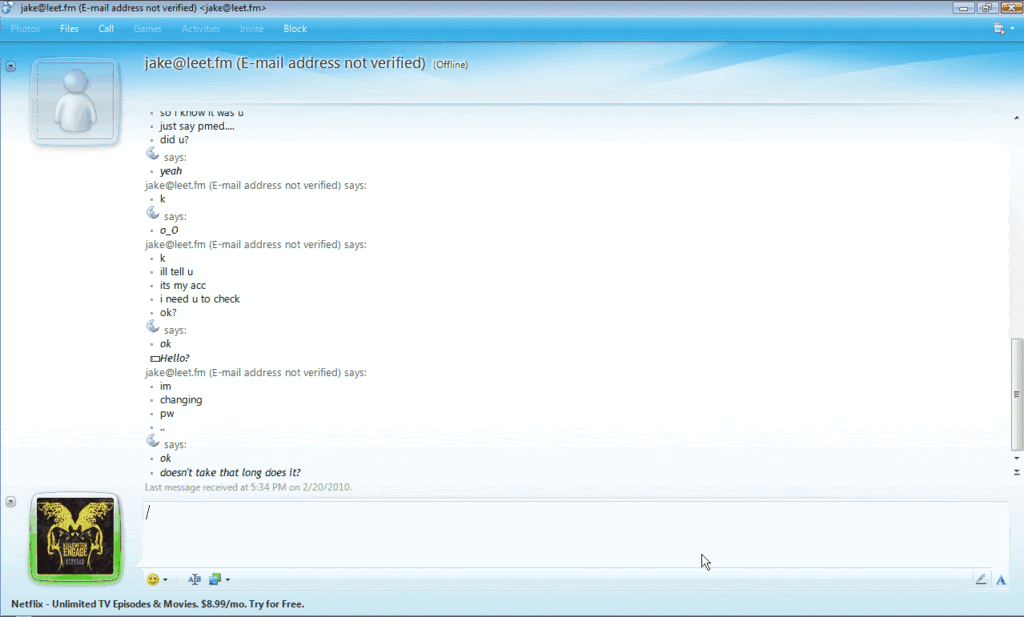The image size is (1024, 617).
Task: Select the message 'changing'
Action: (x=181, y=400)
